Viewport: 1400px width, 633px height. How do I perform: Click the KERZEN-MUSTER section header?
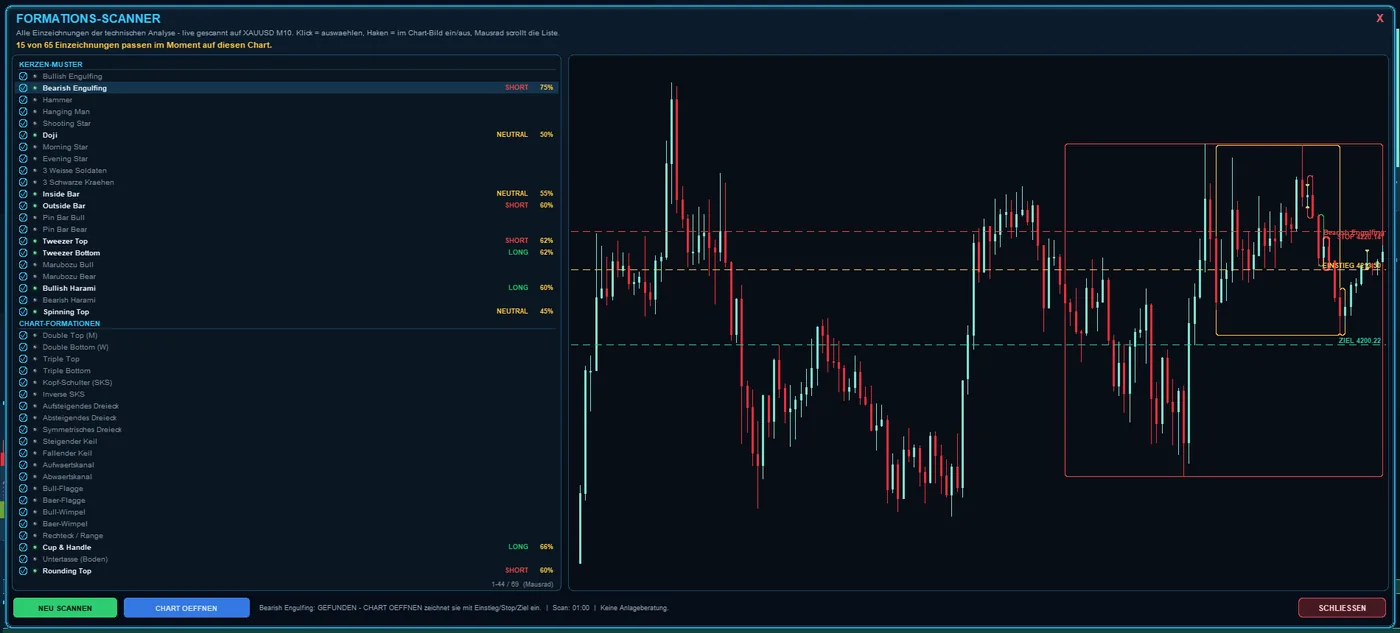tap(51, 64)
